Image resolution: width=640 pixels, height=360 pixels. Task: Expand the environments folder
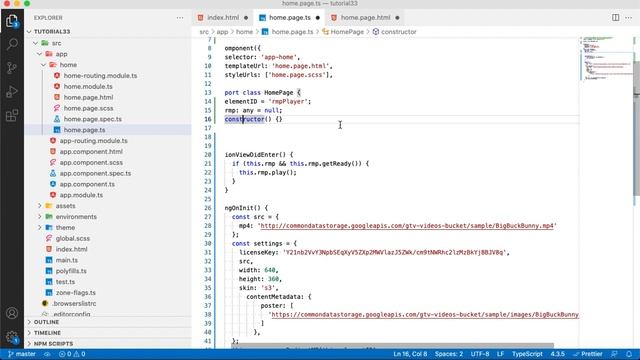(x=40, y=217)
